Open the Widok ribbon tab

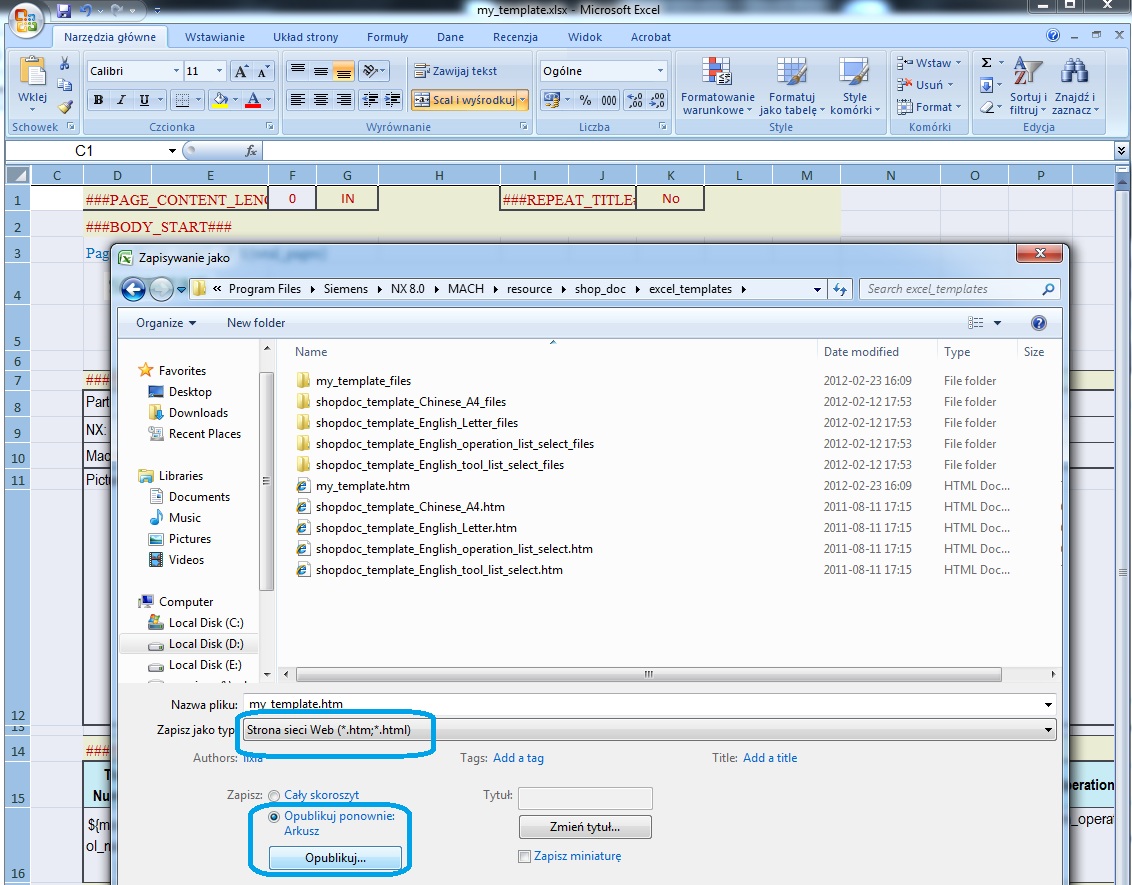pyautogui.click(x=585, y=37)
